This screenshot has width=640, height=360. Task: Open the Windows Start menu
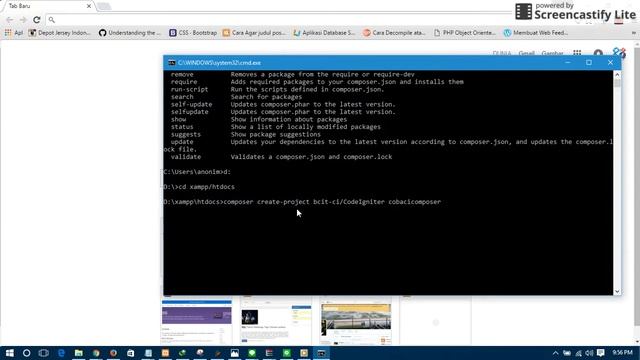9,353
